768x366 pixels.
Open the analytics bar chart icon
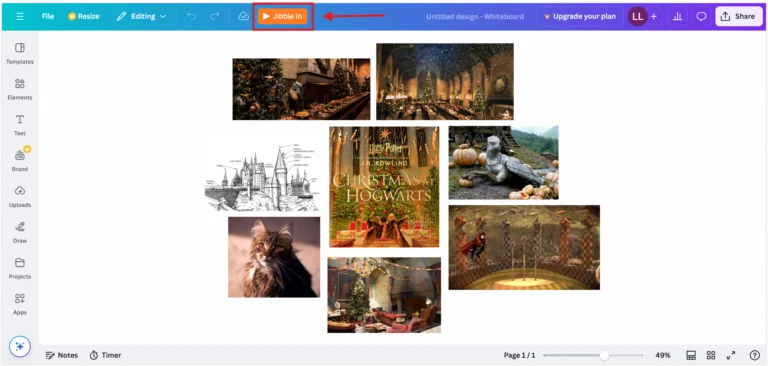click(x=677, y=16)
